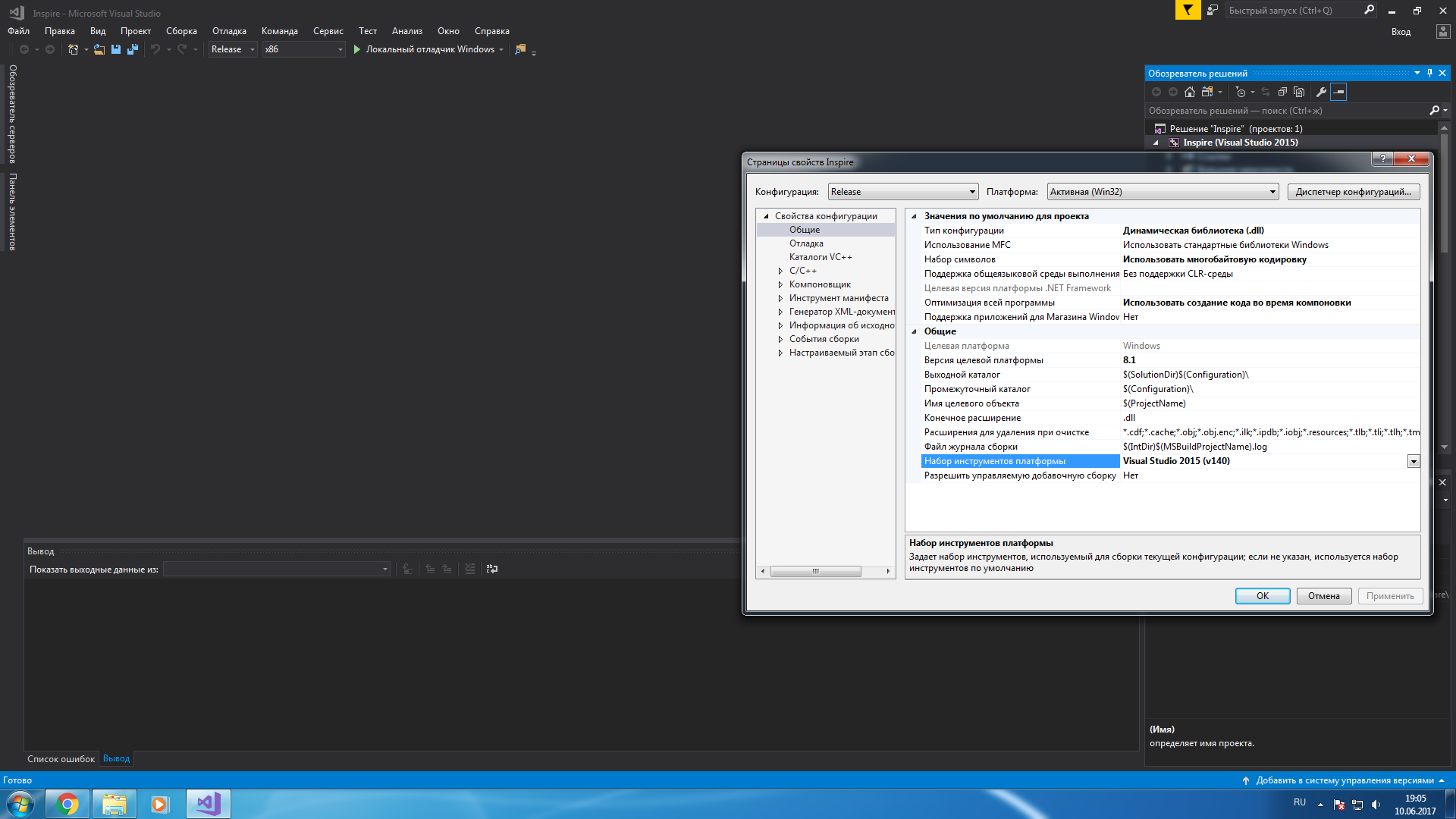Toggle auto-hide pin on Solution Explorer

pos(1429,73)
